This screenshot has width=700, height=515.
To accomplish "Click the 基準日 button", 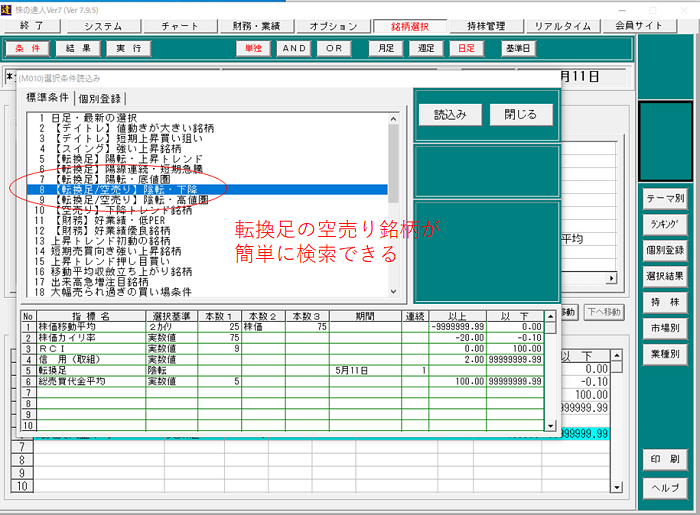I will pyautogui.click(x=519, y=48).
